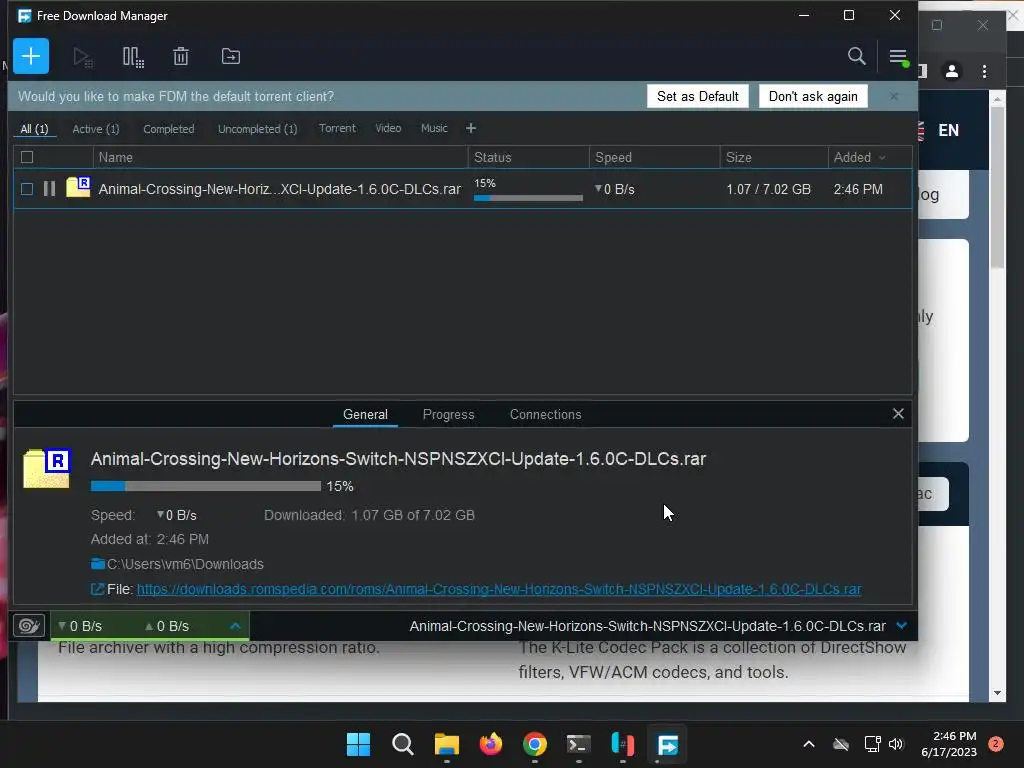Sort by the Size column header
The image size is (1024, 768).
click(x=774, y=157)
